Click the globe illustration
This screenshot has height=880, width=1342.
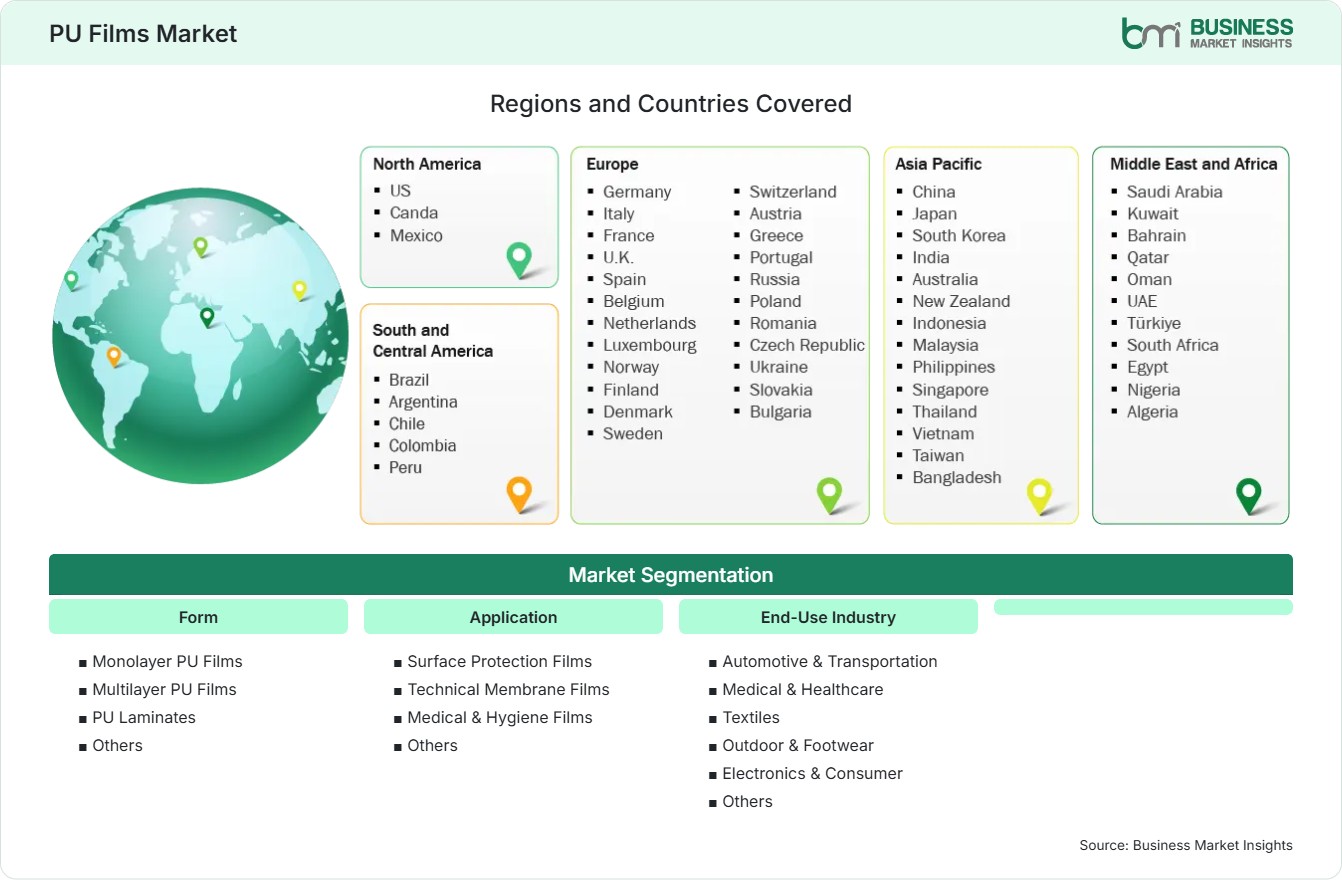click(200, 336)
